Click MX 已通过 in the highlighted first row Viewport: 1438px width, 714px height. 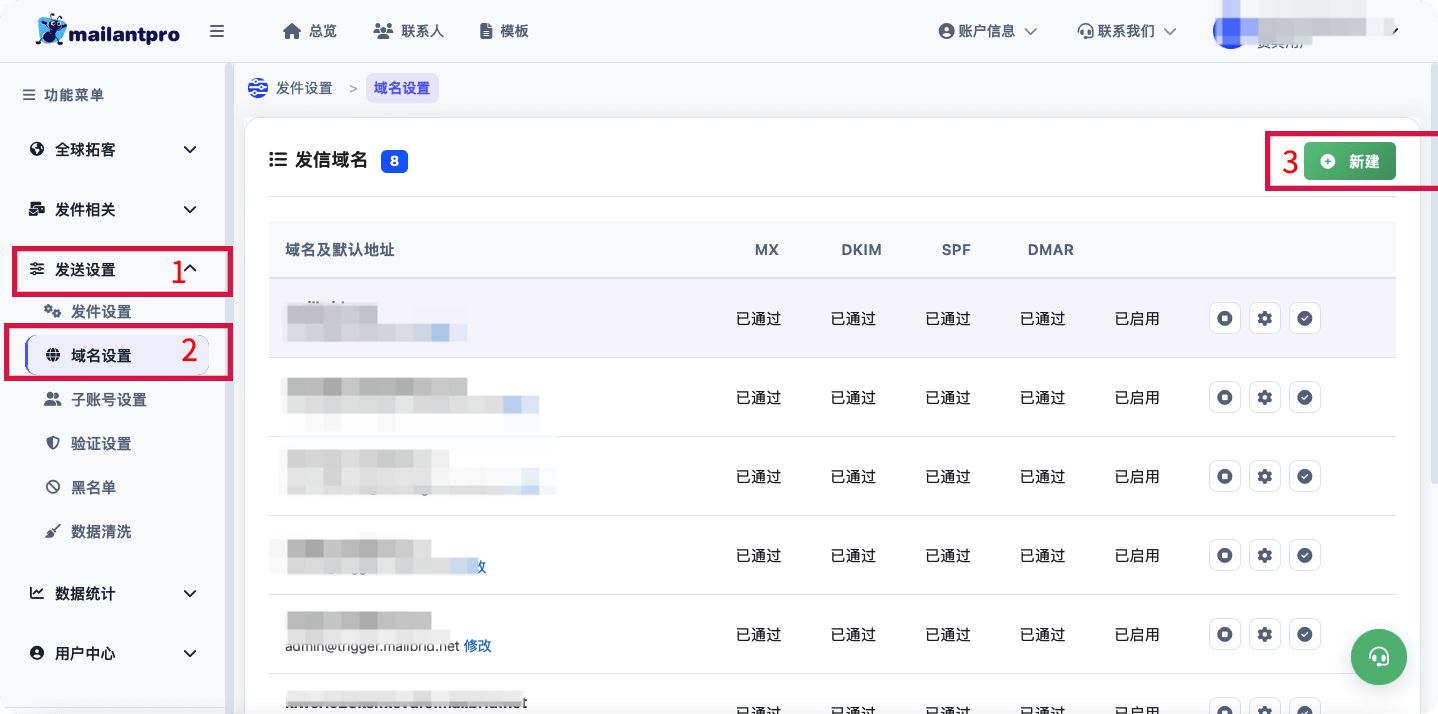[758, 319]
